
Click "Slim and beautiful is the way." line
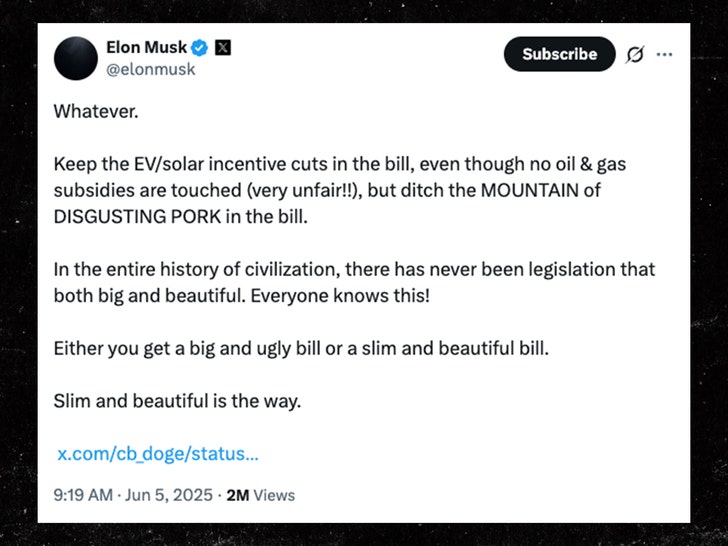(x=177, y=401)
